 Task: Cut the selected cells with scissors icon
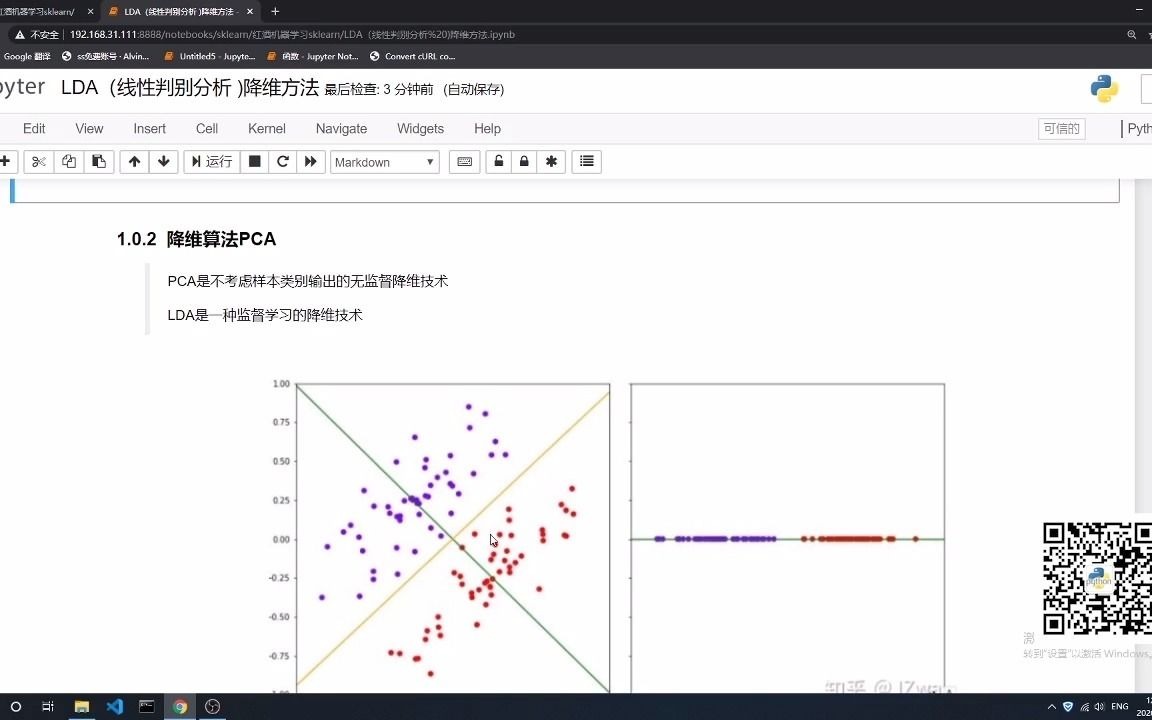(38, 161)
